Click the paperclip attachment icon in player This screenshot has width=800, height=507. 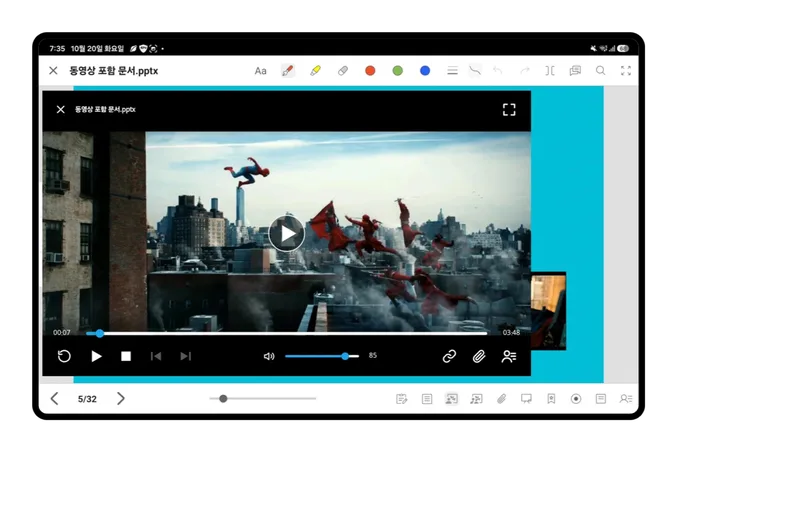(479, 356)
